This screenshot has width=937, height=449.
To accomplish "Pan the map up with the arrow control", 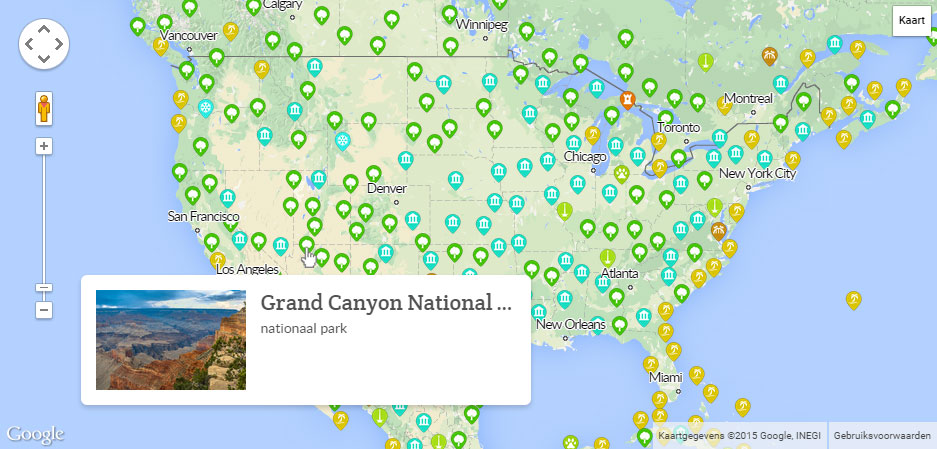I will tap(44, 29).
